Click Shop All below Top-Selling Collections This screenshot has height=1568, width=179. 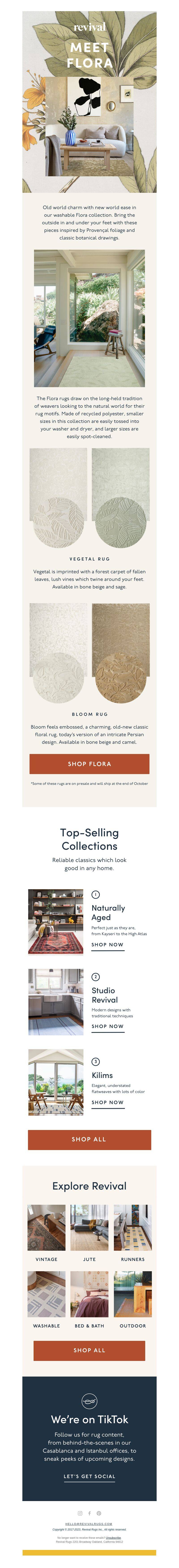point(89,1140)
